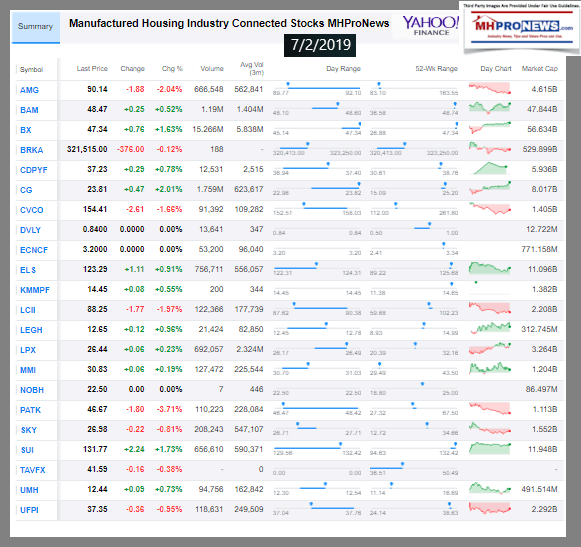Click PATK change percent -3.71%
581x547 pixels.
[x=169, y=410]
